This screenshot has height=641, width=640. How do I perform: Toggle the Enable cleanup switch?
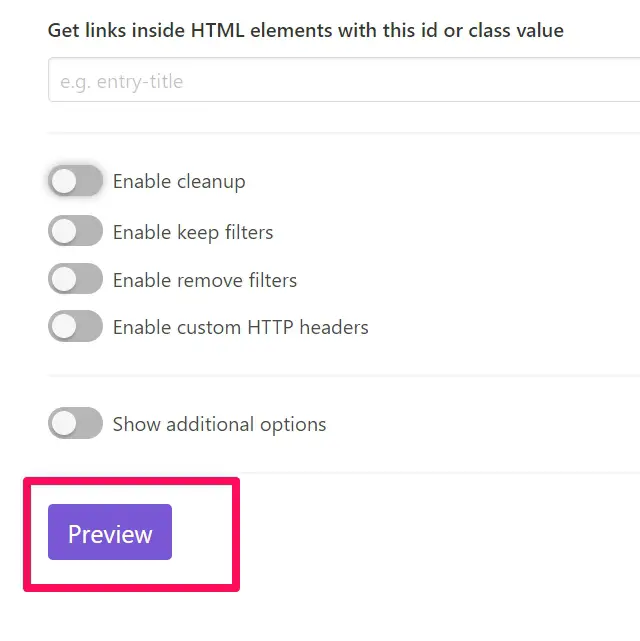tap(76, 181)
